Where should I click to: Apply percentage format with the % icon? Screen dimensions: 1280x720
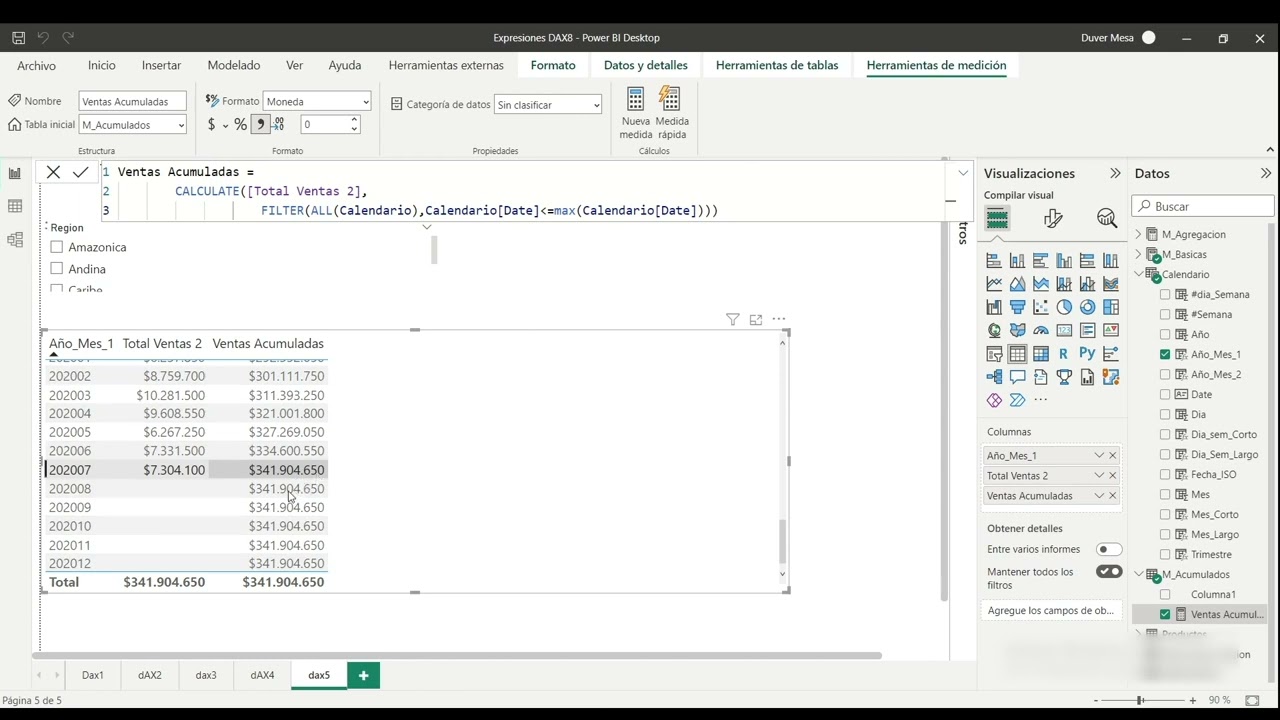click(x=241, y=125)
